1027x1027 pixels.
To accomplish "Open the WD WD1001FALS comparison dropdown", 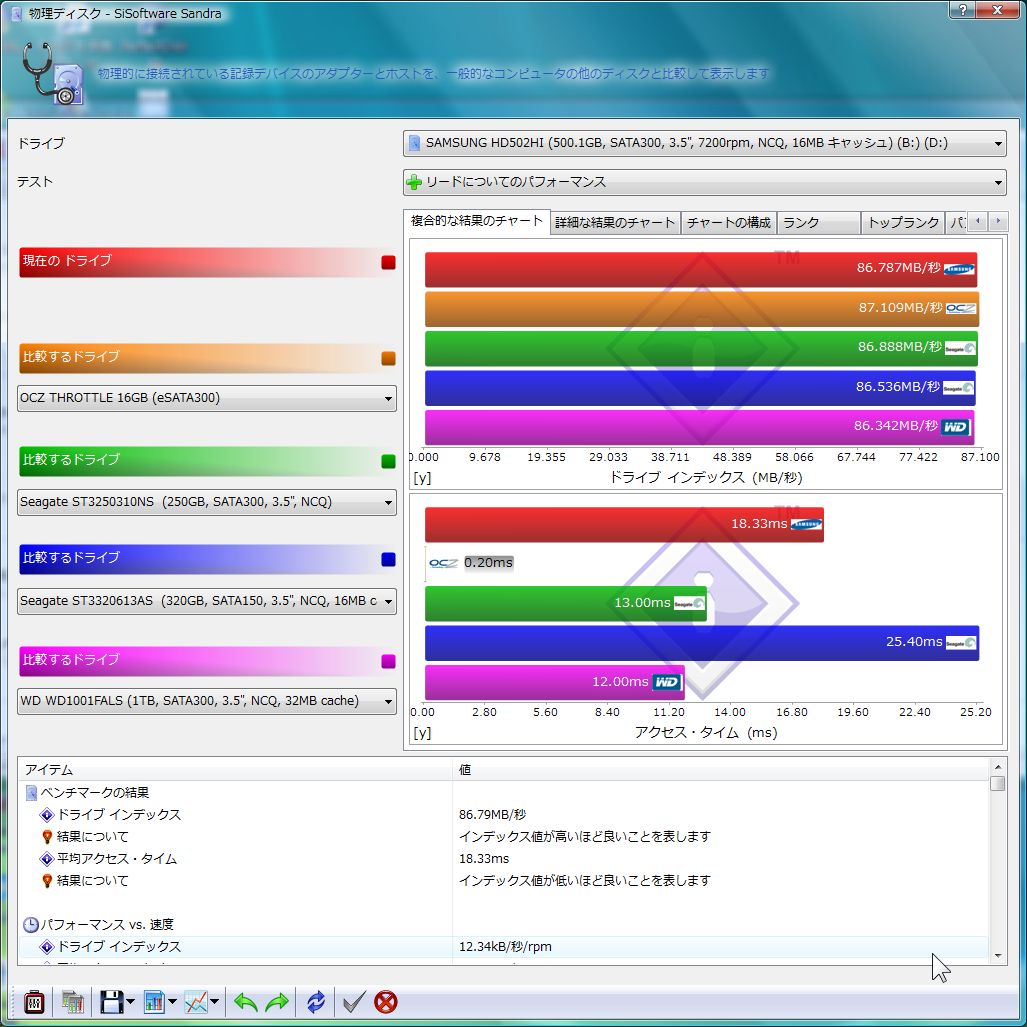I will (206, 701).
